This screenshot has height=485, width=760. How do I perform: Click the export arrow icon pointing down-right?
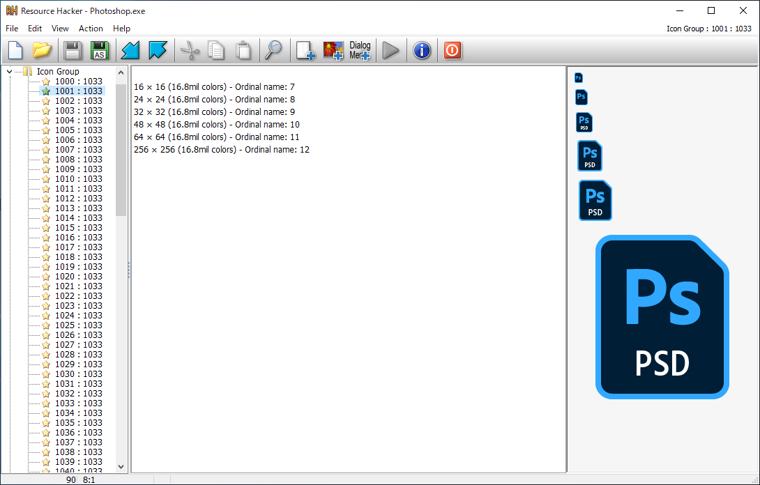point(158,50)
